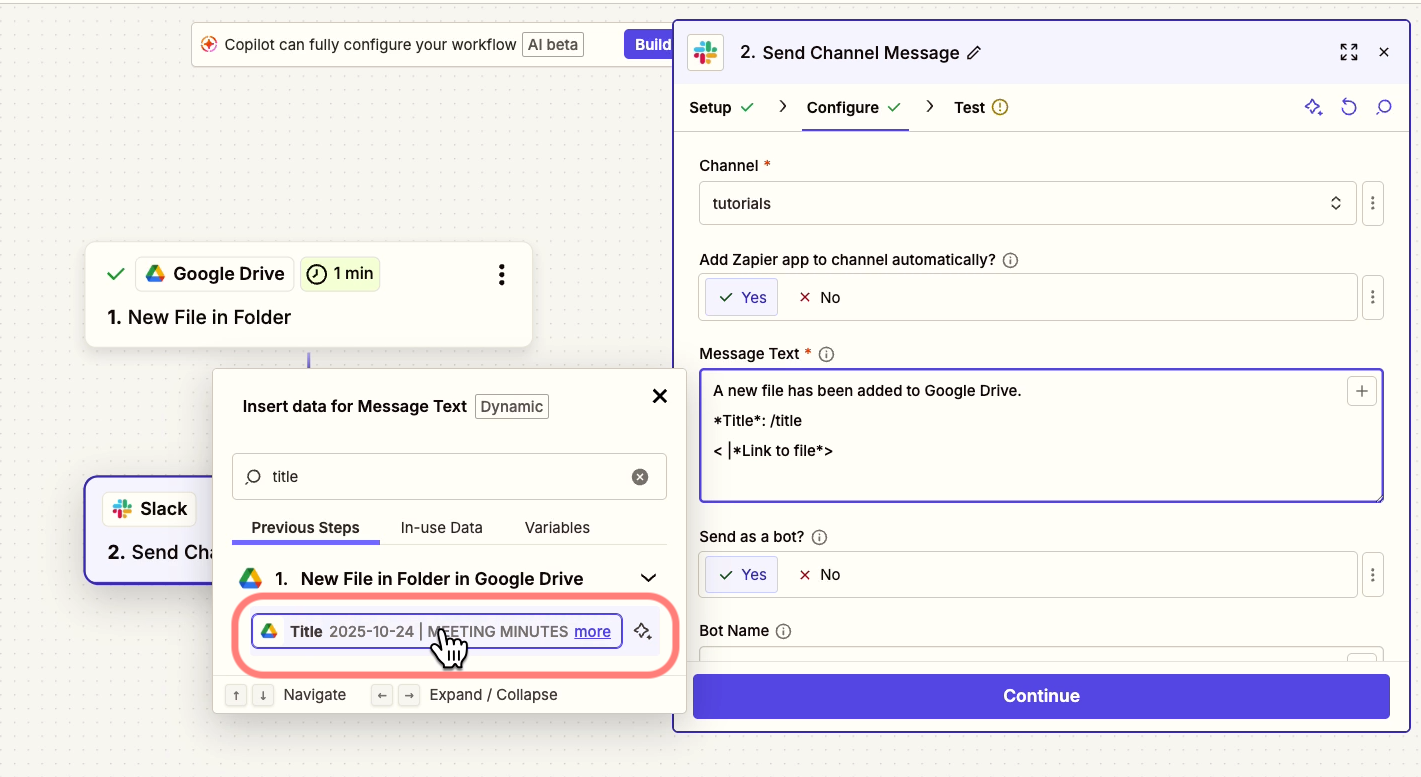Image resolution: width=1421 pixels, height=777 pixels.
Task: Open options menu next to Send as a bot field
Action: (x=1373, y=574)
